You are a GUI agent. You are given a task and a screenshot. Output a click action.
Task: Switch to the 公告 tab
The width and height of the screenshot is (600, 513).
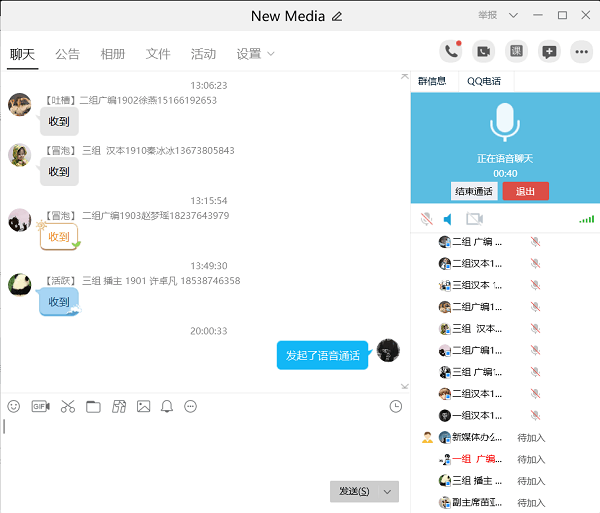coord(68,54)
